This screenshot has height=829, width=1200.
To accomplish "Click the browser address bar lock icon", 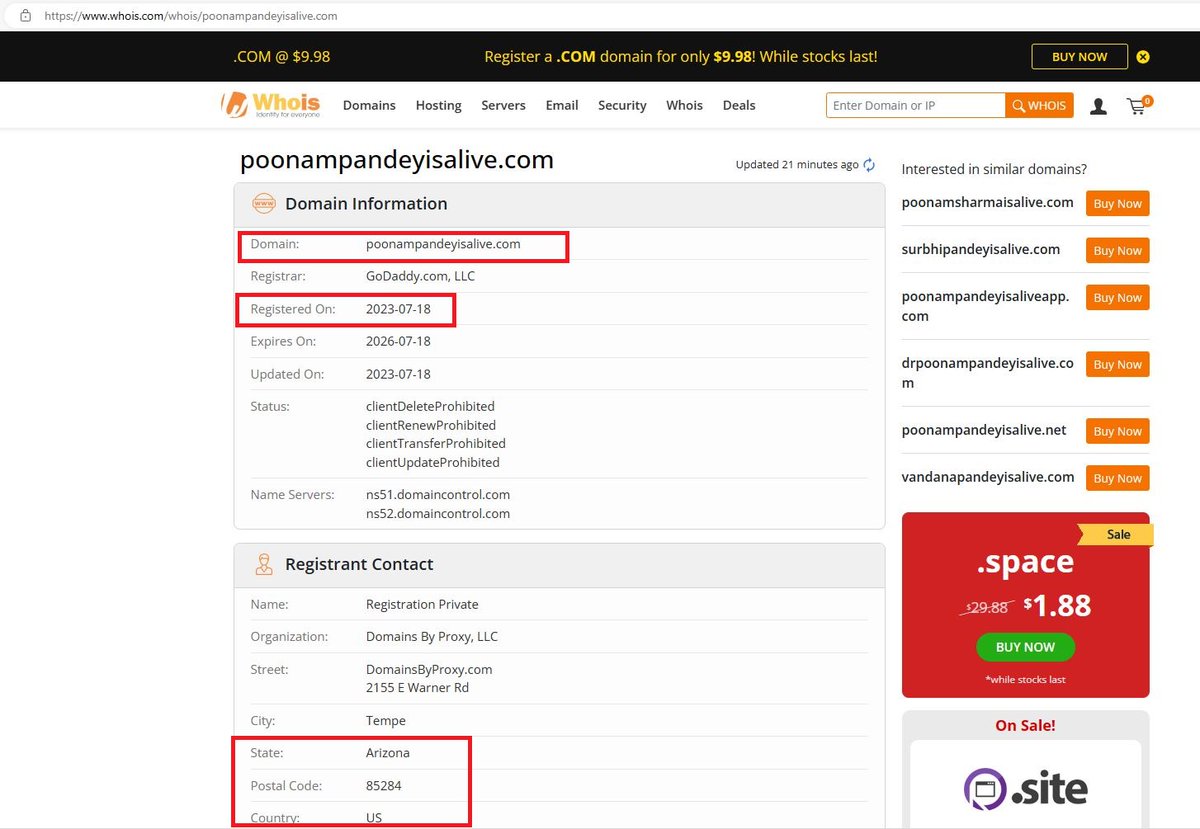I will pyautogui.click(x=25, y=16).
